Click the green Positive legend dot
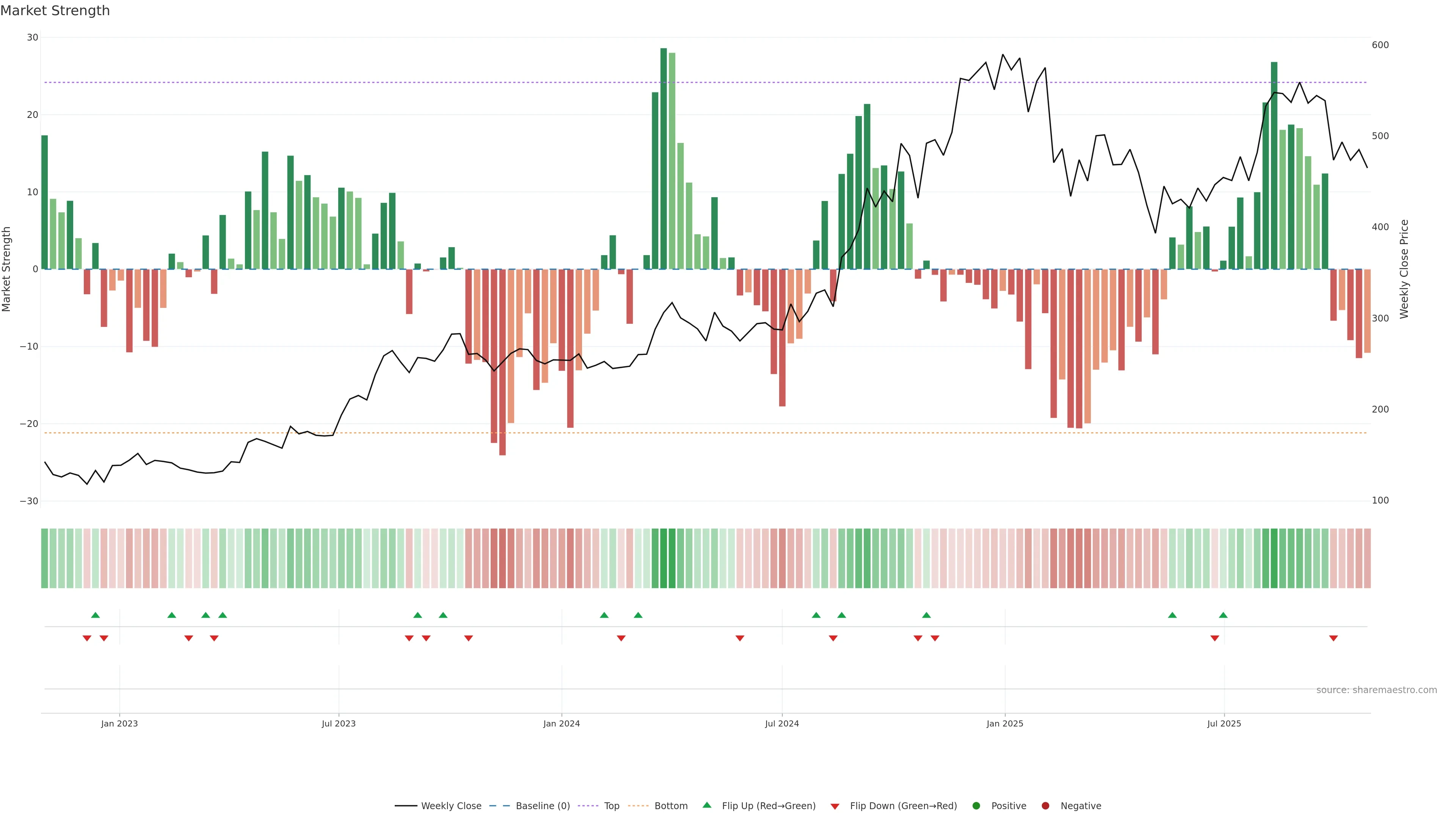This screenshot has height=819, width=1456. tap(976, 806)
